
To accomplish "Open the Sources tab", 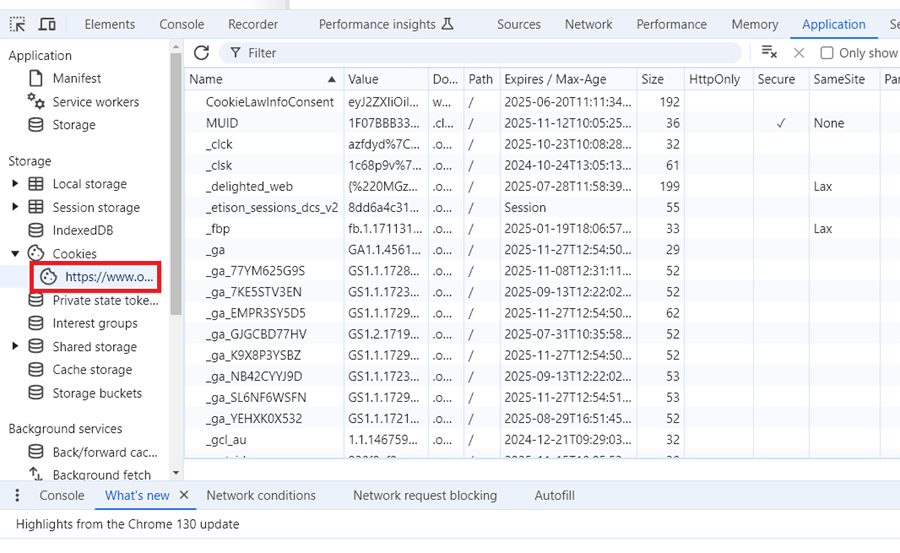I will click(x=519, y=24).
